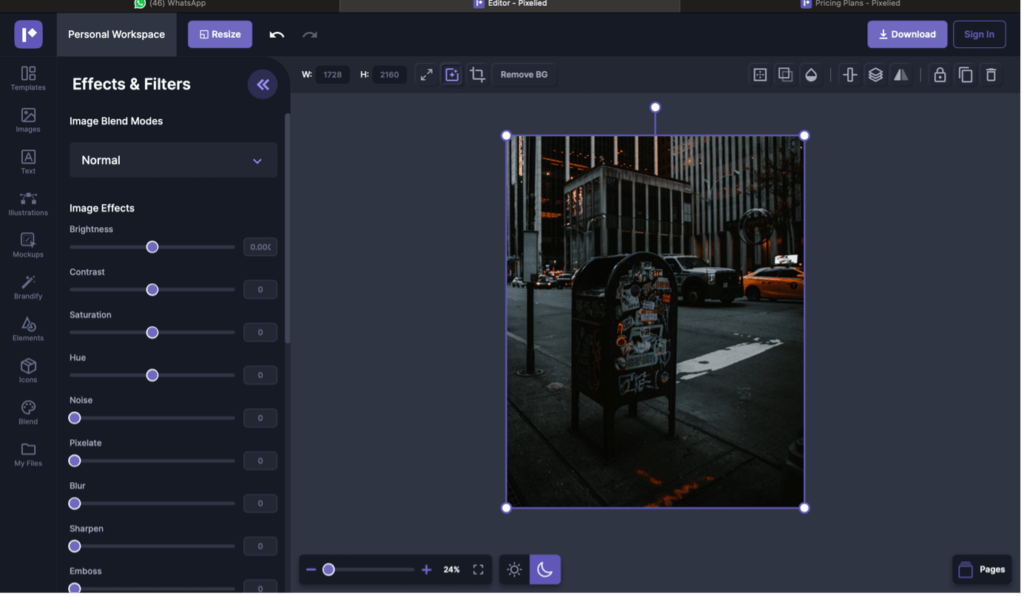Open Mockups in the left sidebar
Image resolution: width=1024 pixels, height=596 pixels.
tap(28, 245)
